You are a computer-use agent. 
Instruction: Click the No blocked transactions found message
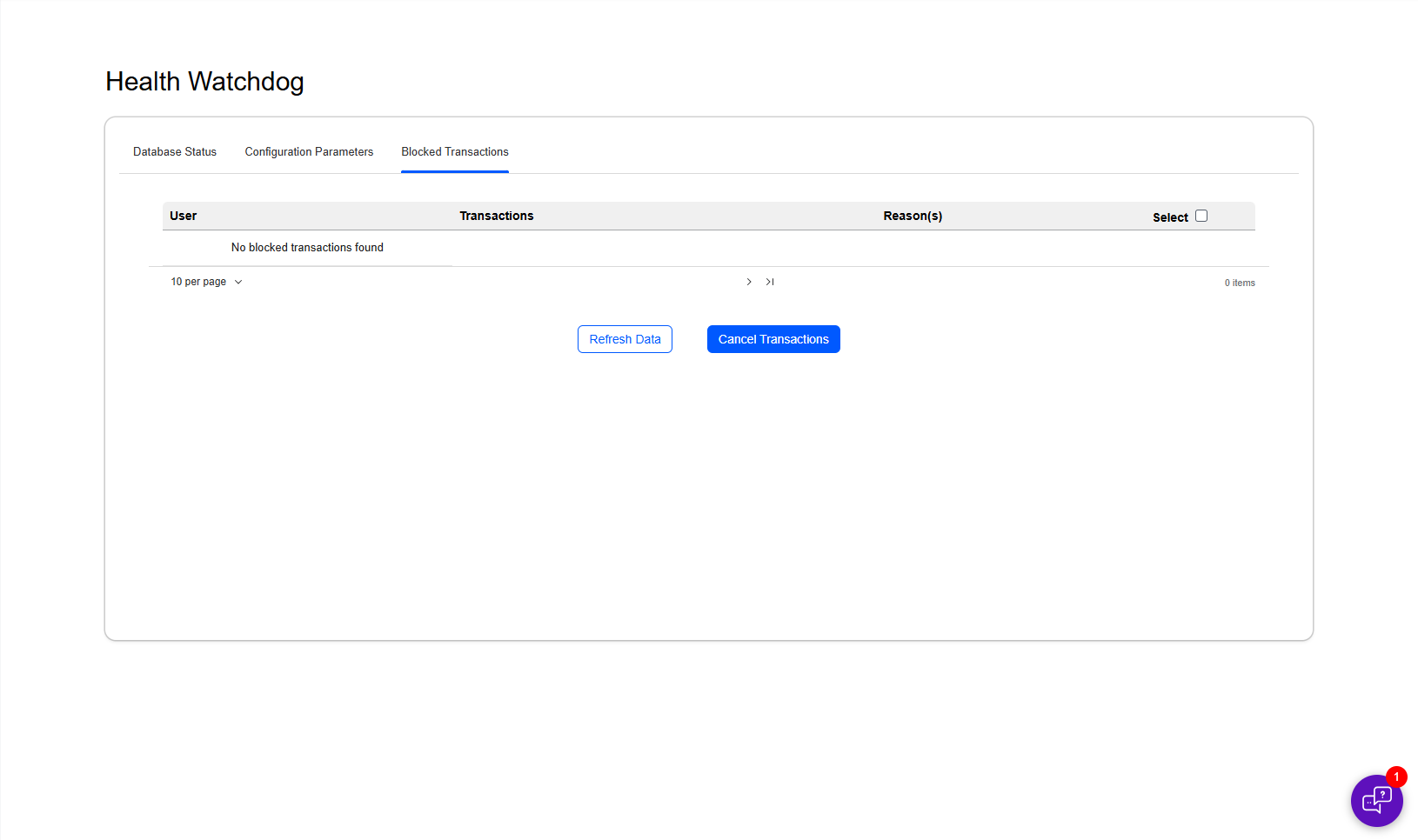tap(307, 248)
